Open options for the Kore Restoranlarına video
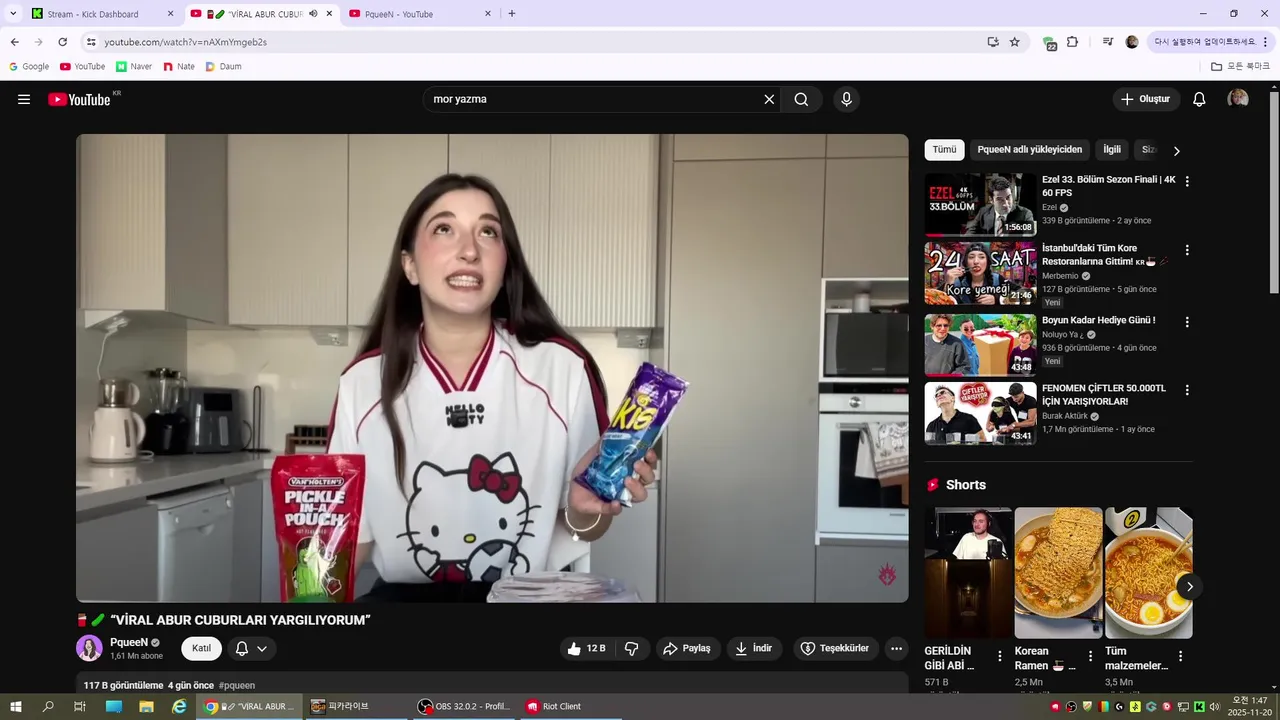This screenshot has width=1280, height=720. [1187, 250]
